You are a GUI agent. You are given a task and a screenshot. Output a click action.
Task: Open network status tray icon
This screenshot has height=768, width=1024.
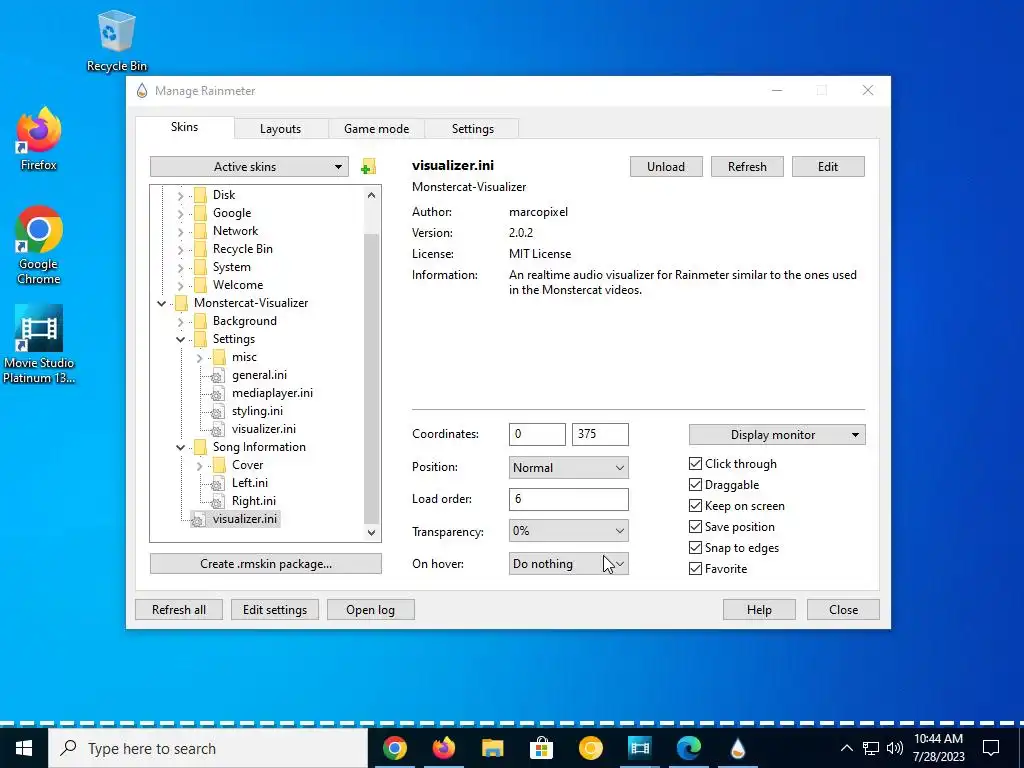(871, 748)
